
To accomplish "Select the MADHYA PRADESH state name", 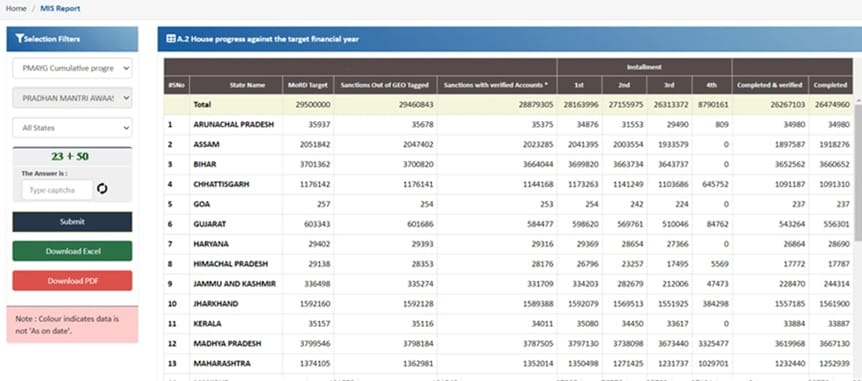I will pos(227,343).
